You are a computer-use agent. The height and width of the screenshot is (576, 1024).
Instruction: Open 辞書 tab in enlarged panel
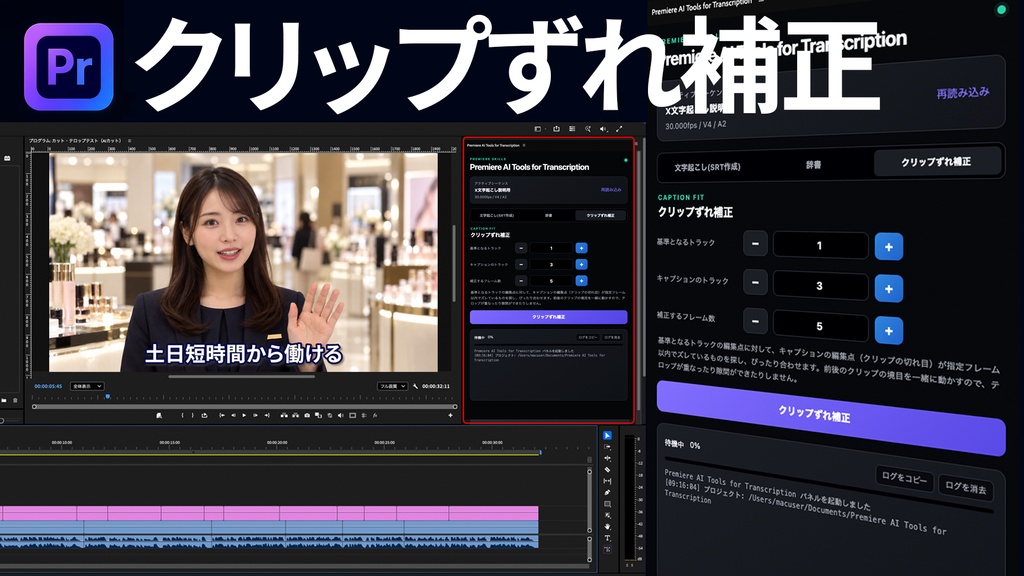pyautogui.click(x=813, y=165)
